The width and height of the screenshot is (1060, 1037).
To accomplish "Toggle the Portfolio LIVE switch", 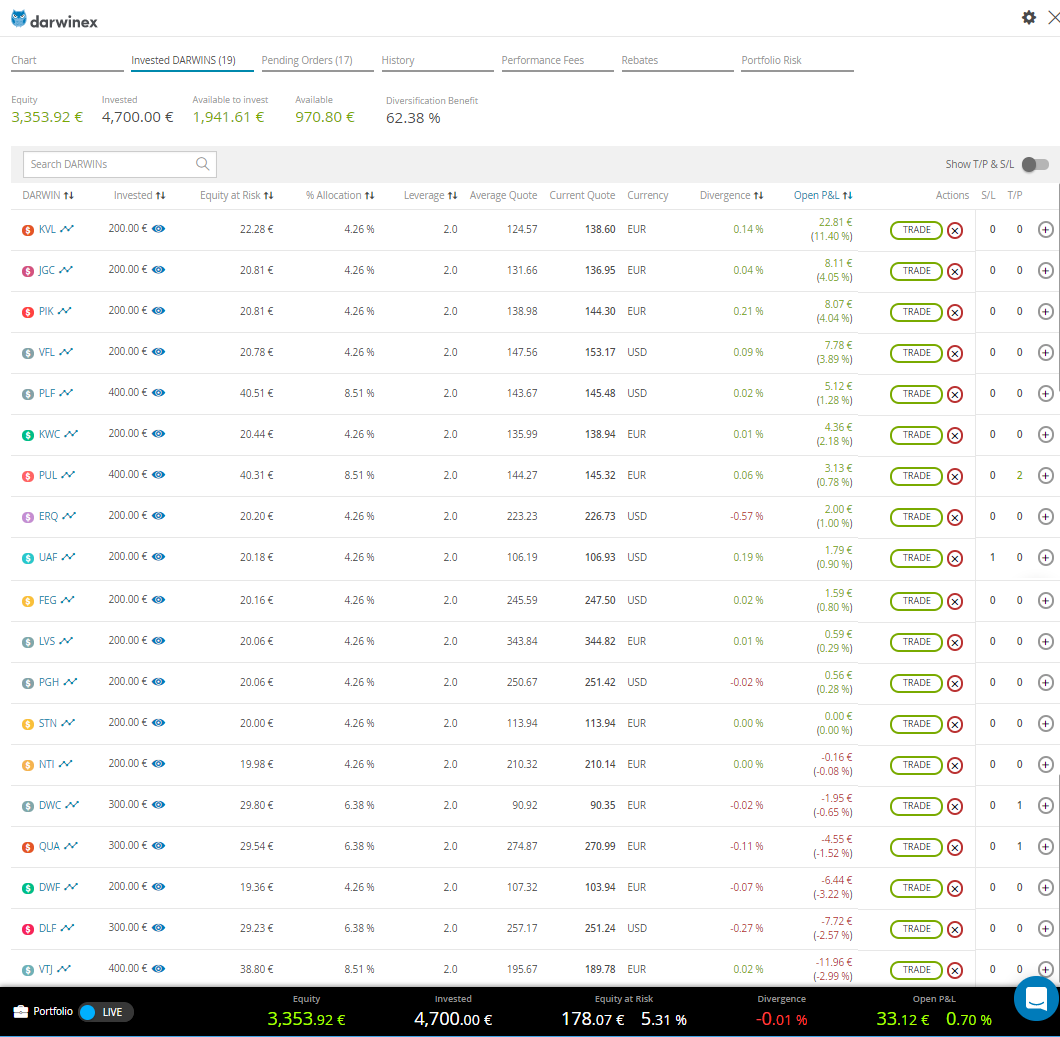I will pyautogui.click(x=105, y=1012).
